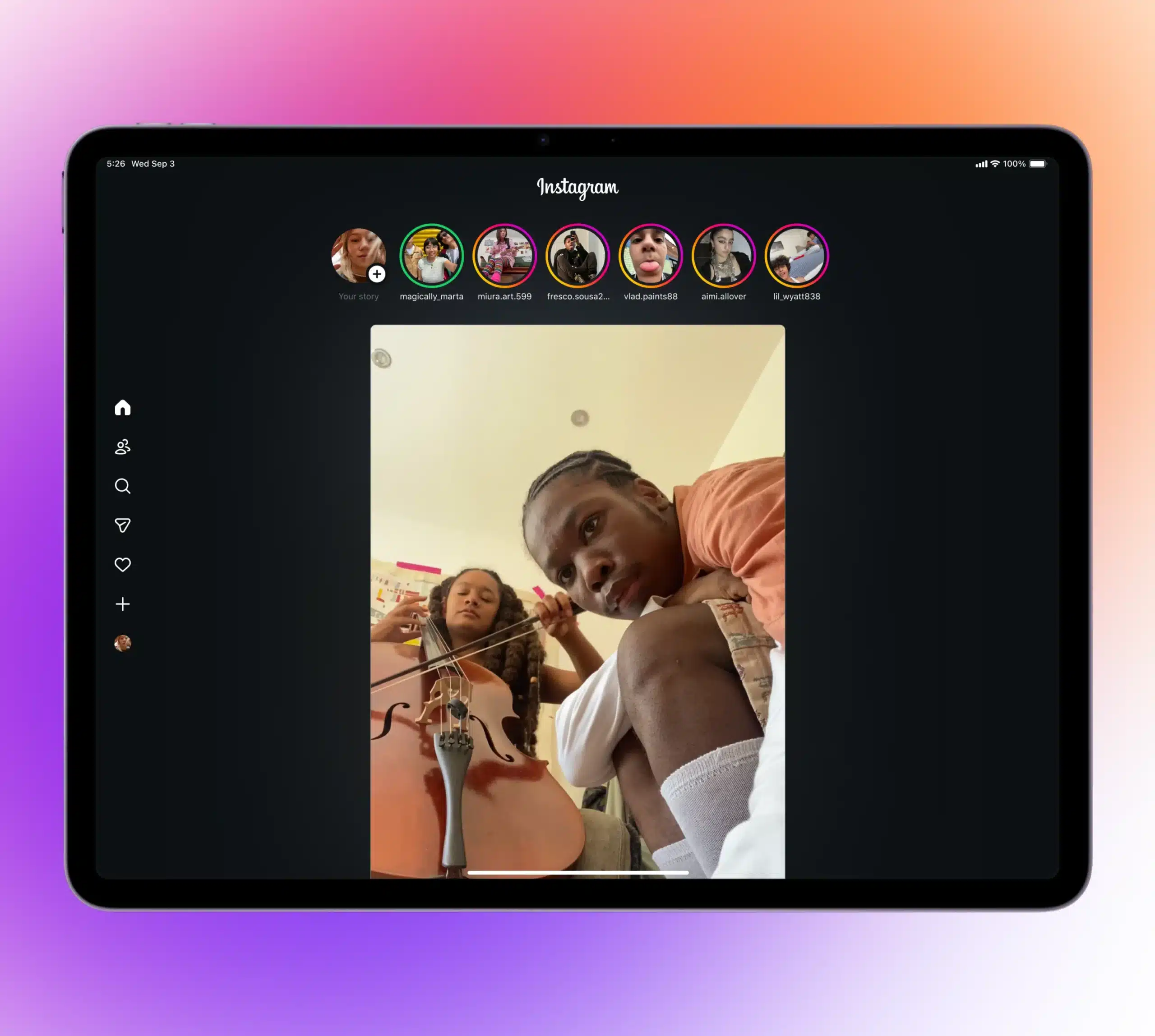This screenshot has height=1036, width=1155.
Task: Open the cello feed post photo
Action: pos(577,602)
